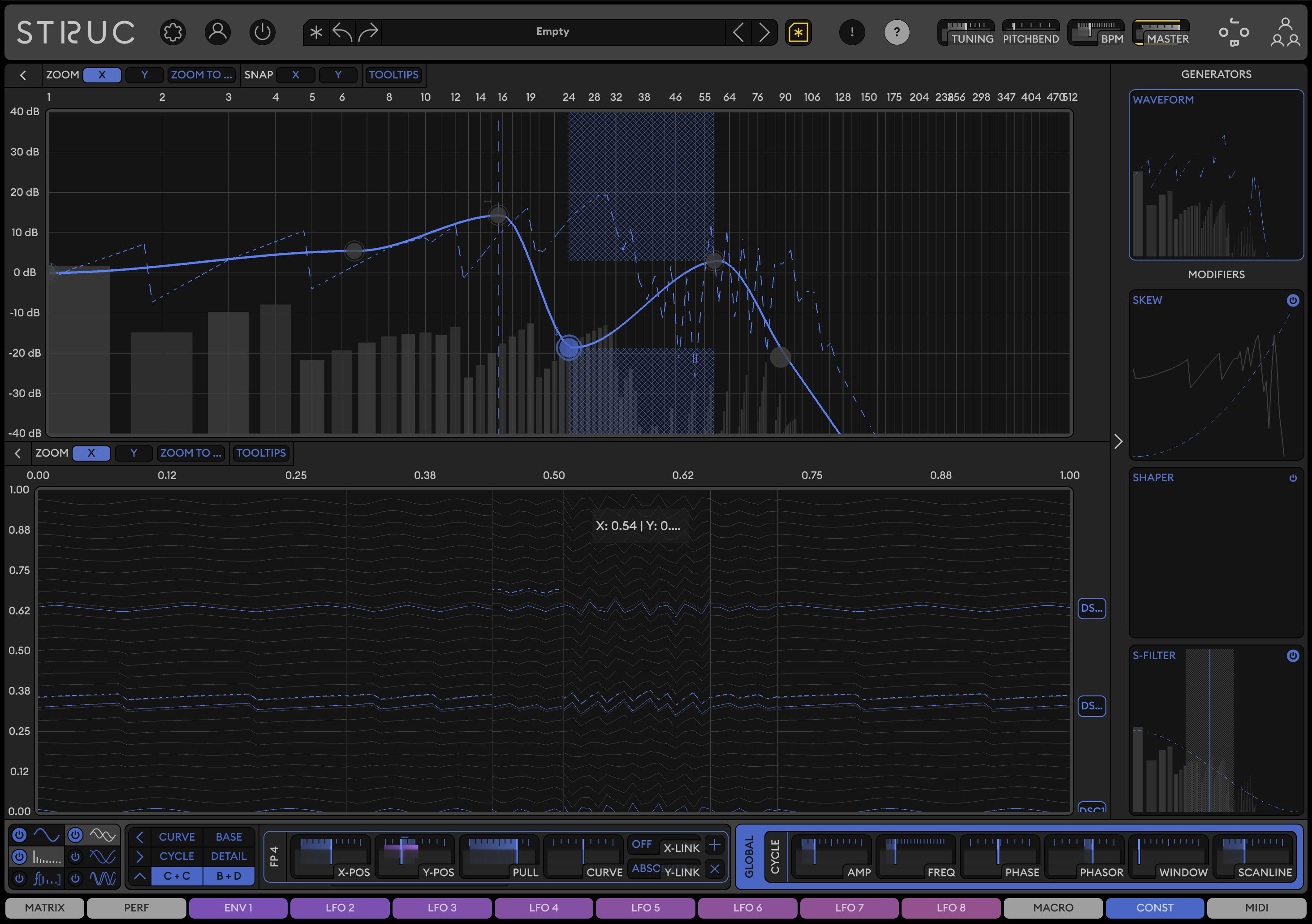1312x924 pixels.
Task: Toggle TOOLTIPS in spectrum editor toolbar
Action: coord(393,75)
